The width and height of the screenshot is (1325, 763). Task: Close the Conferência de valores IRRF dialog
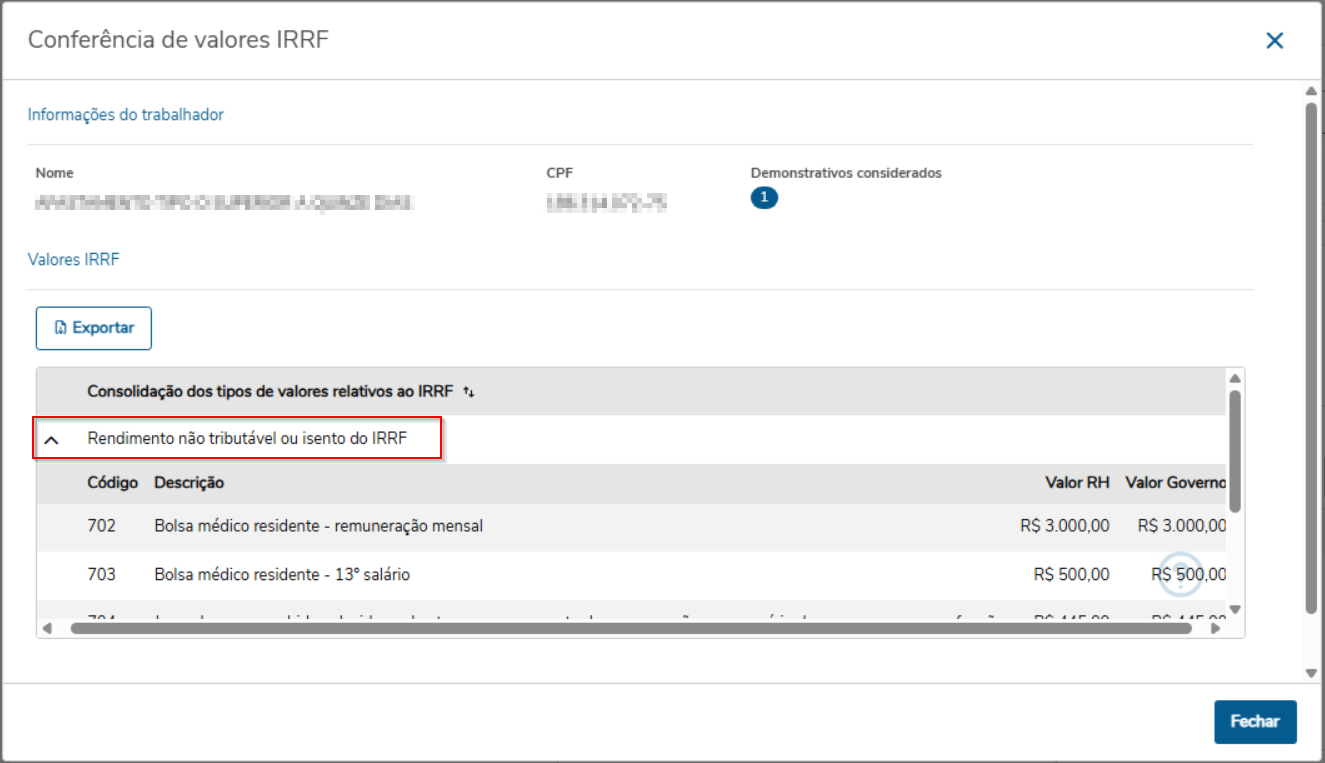pos(1274,40)
